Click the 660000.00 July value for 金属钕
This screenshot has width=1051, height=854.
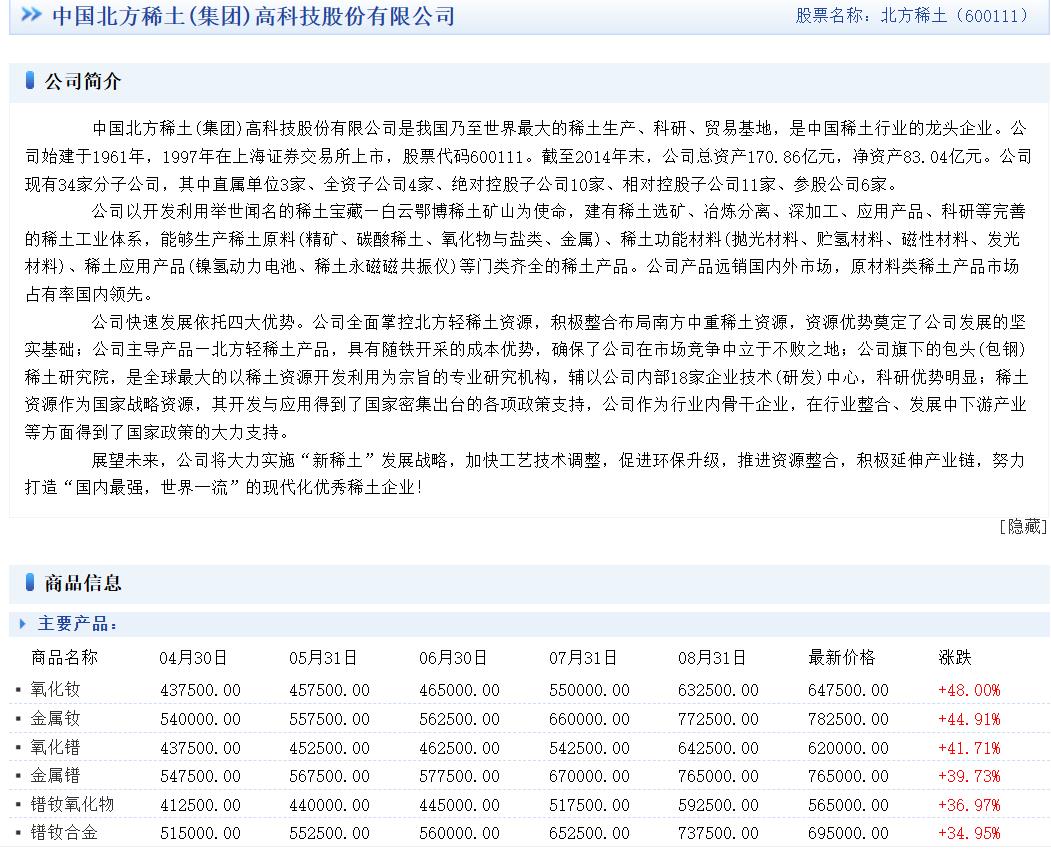click(x=589, y=719)
